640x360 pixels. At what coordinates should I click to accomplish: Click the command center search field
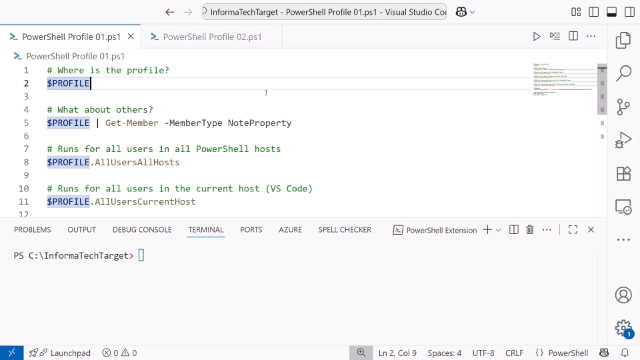pos(324,12)
